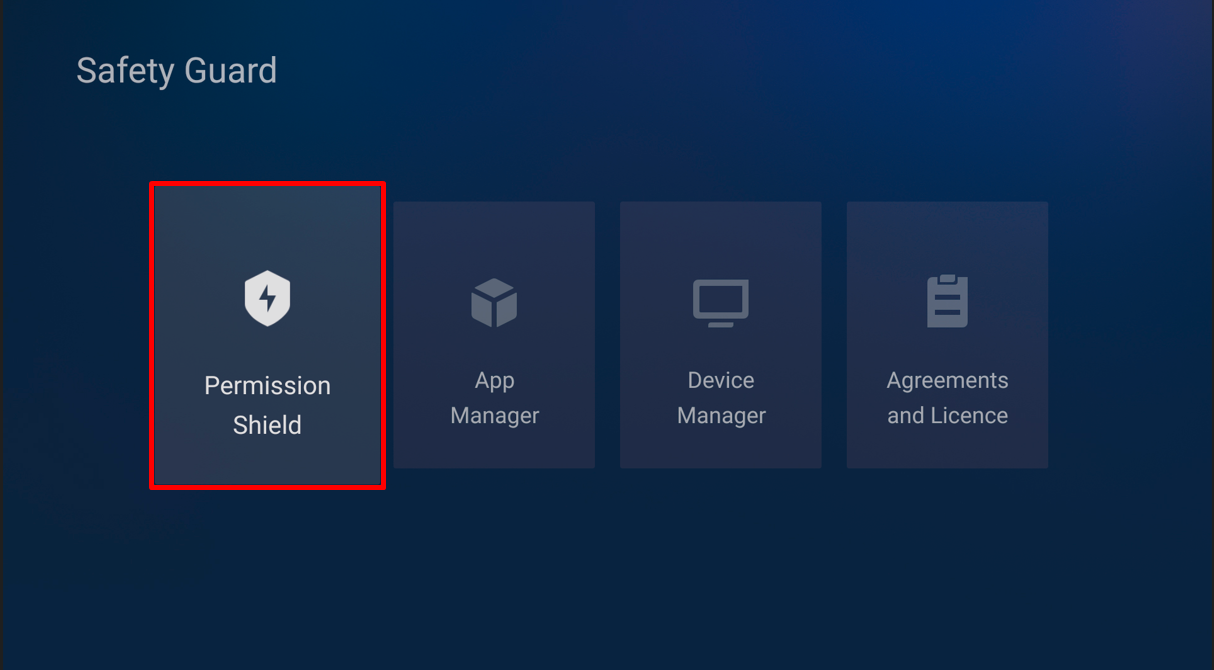Click the rightmost tile on screen

(x=947, y=335)
